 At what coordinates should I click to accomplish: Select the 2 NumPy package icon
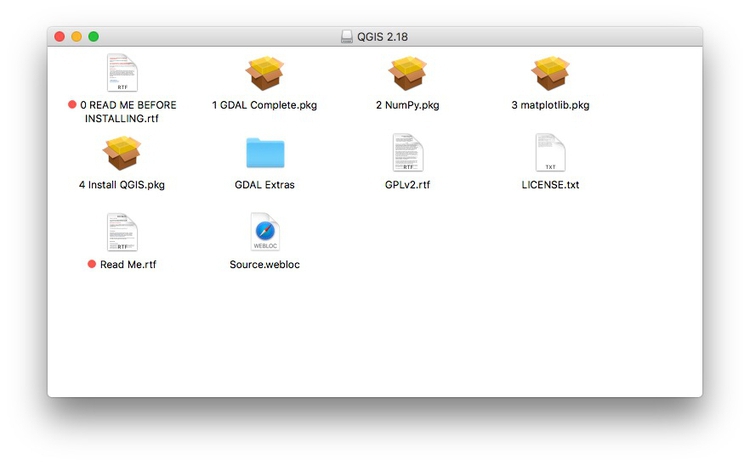(x=408, y=73)
